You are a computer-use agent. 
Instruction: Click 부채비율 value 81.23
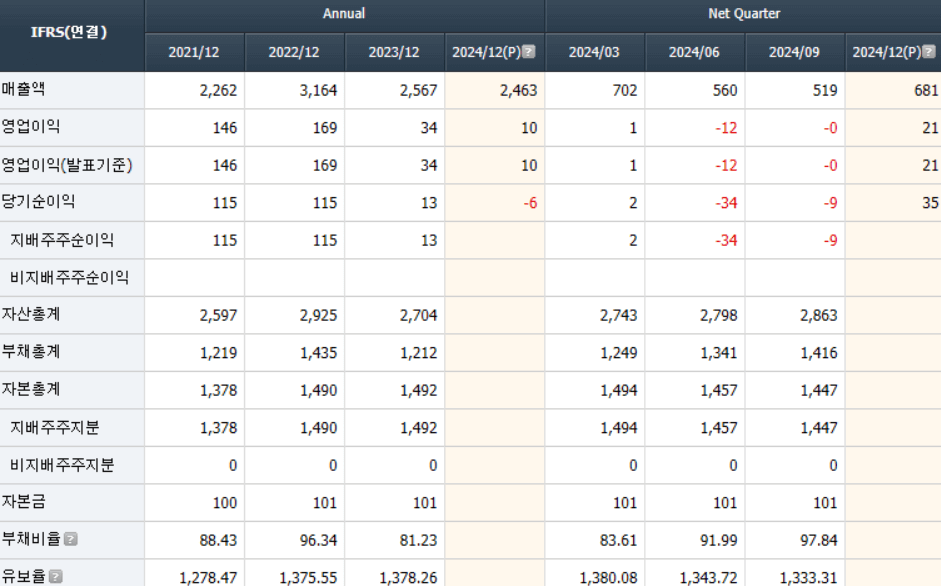click(419, 540)
